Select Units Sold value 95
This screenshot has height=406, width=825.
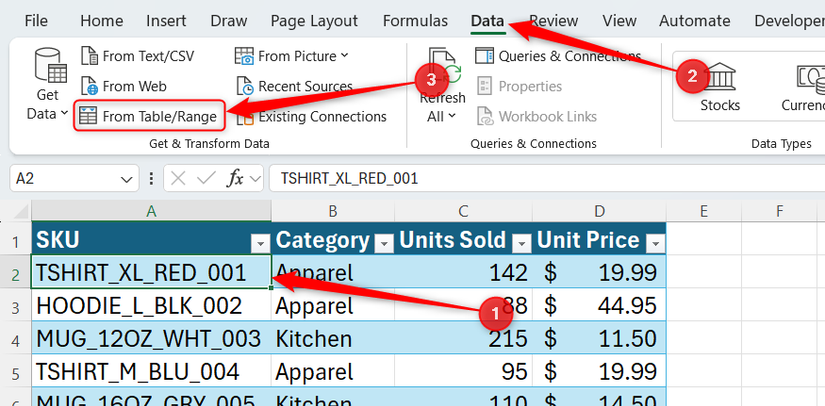point(463,371)
